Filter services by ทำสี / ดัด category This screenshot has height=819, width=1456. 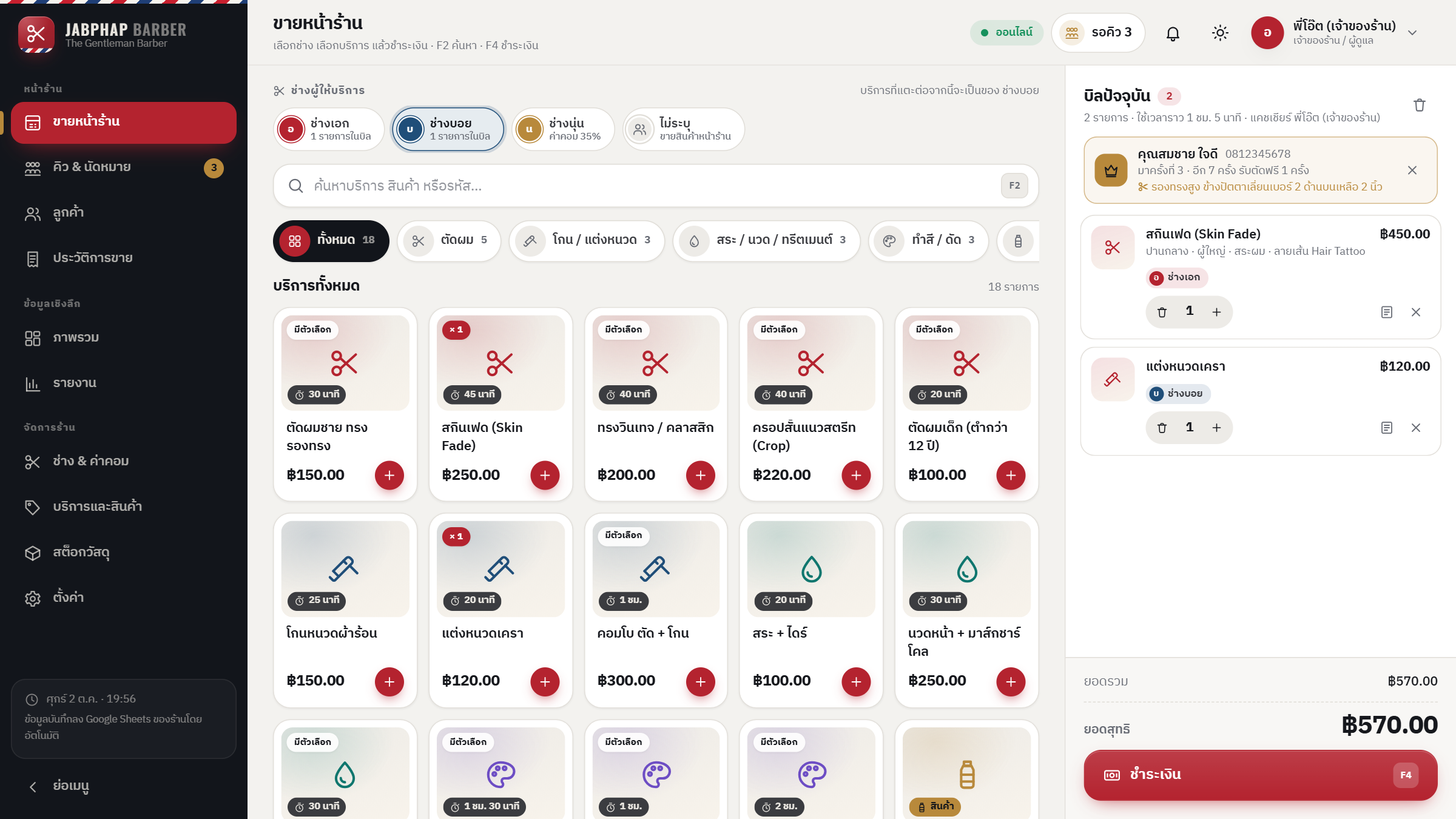[x=928, y=241]
